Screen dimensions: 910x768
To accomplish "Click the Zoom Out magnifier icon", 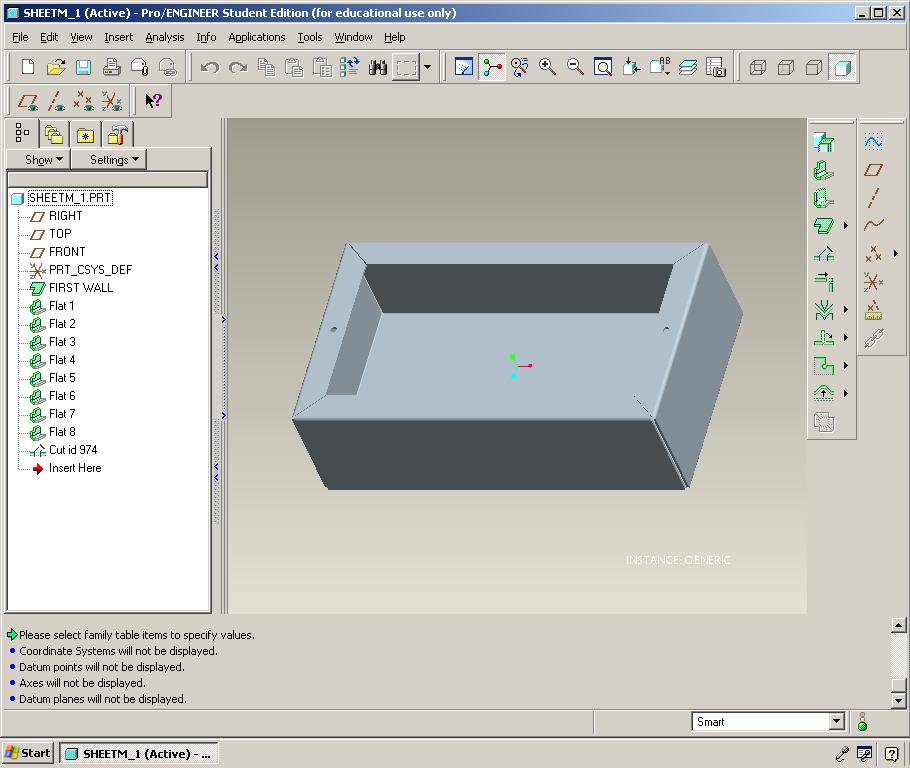I will pyautogui.click(x=575, y=67).
